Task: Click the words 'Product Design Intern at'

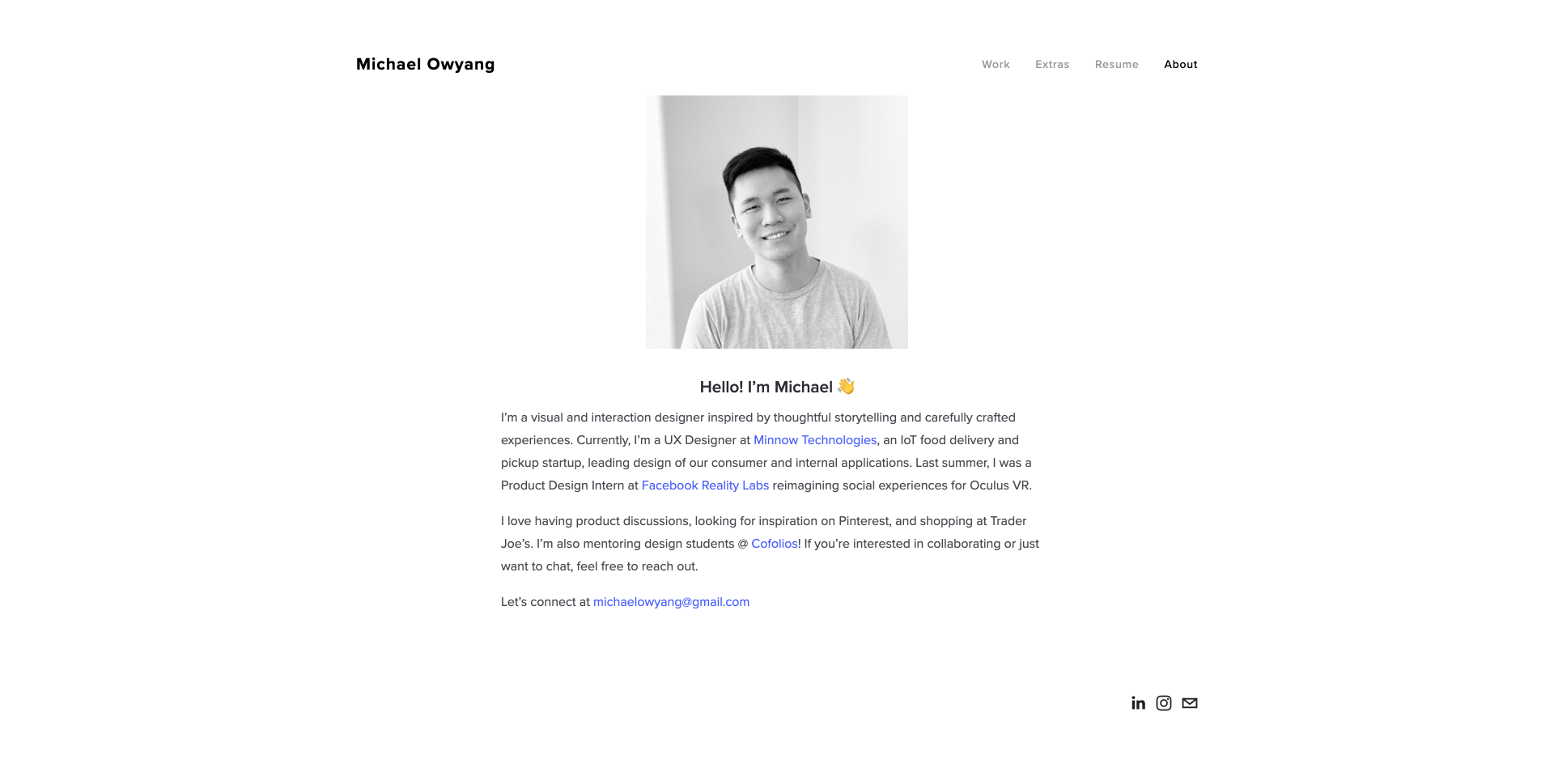Action: click(570, 485)
